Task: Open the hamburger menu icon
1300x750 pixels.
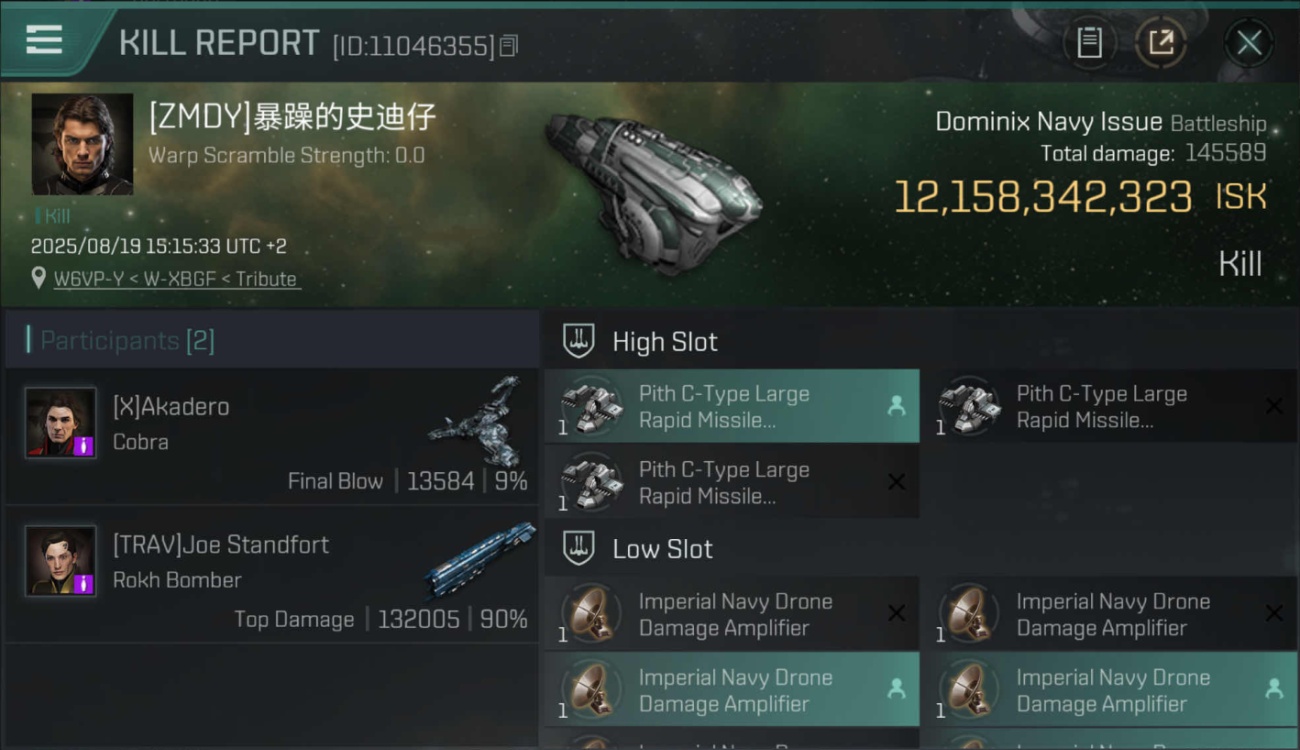Action: click(x=44, y=40)
